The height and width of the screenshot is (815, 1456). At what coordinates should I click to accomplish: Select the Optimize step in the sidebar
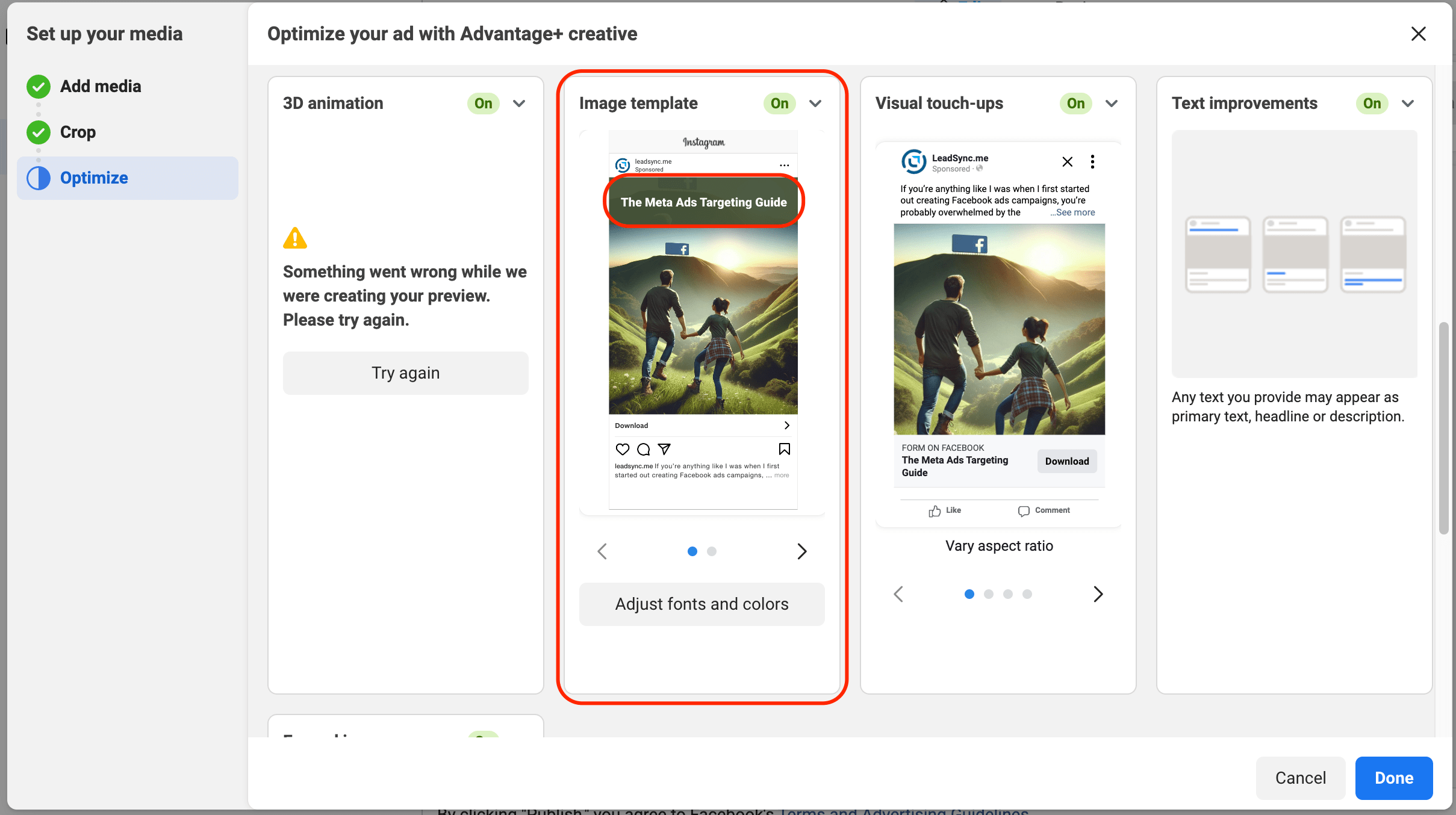point(94,178)
